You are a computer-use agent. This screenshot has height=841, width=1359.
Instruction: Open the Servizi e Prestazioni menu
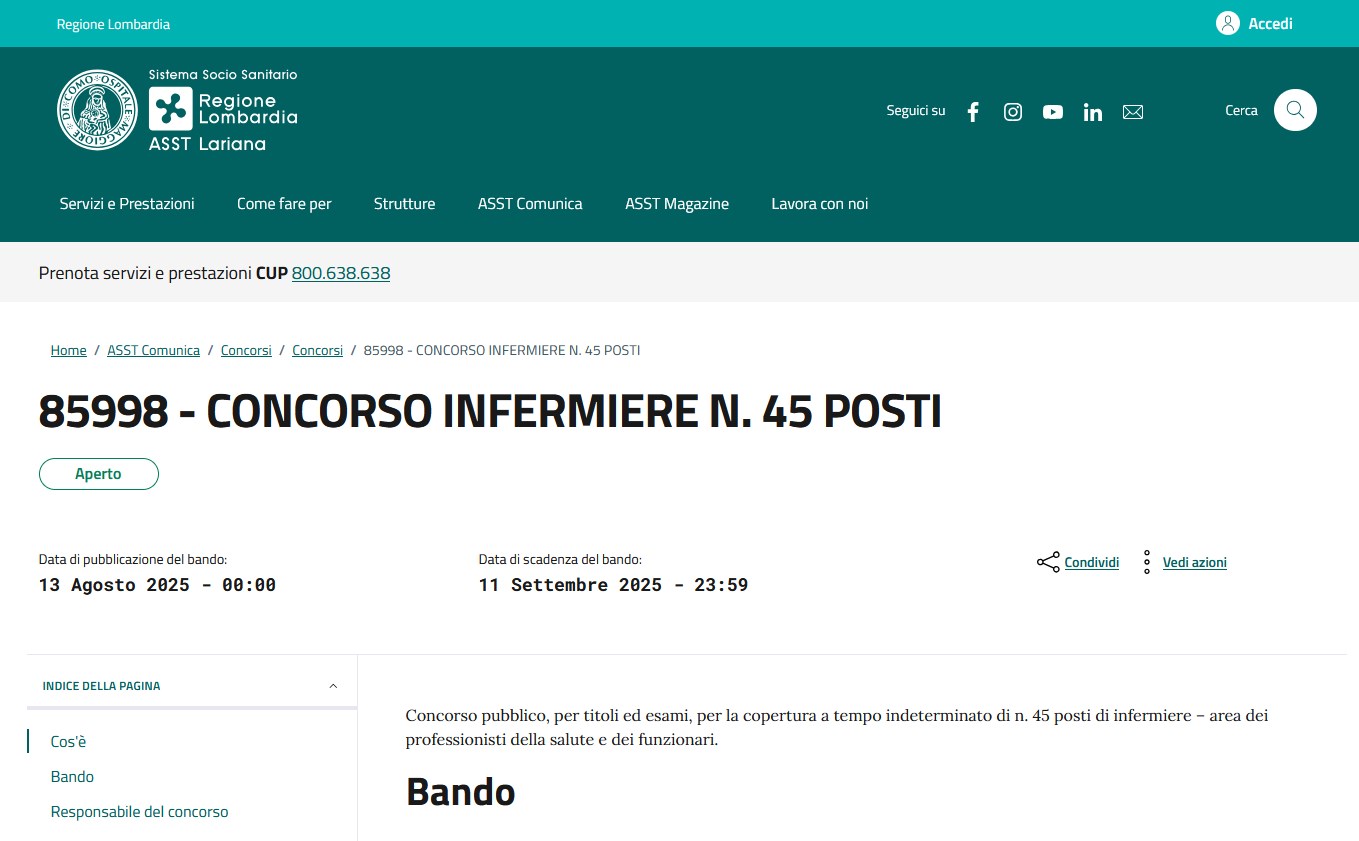coord(127,204)
